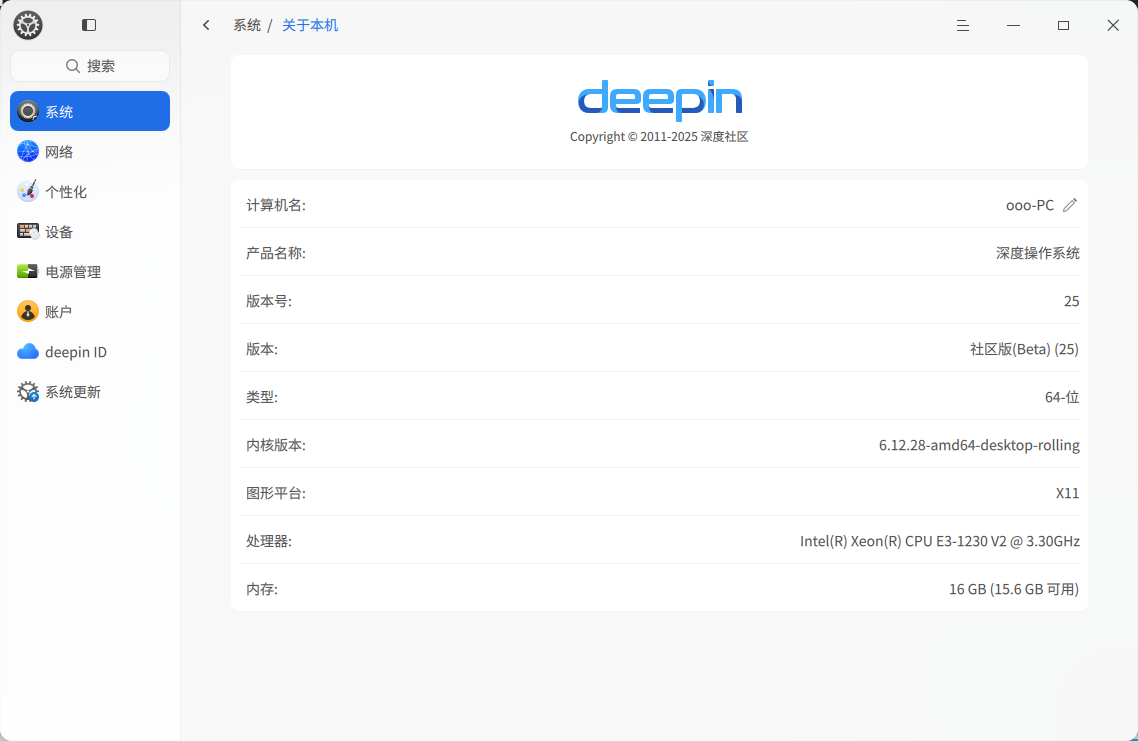Click the 账户 user icon
The image size is (1138, 741).
tap(28, 311)
